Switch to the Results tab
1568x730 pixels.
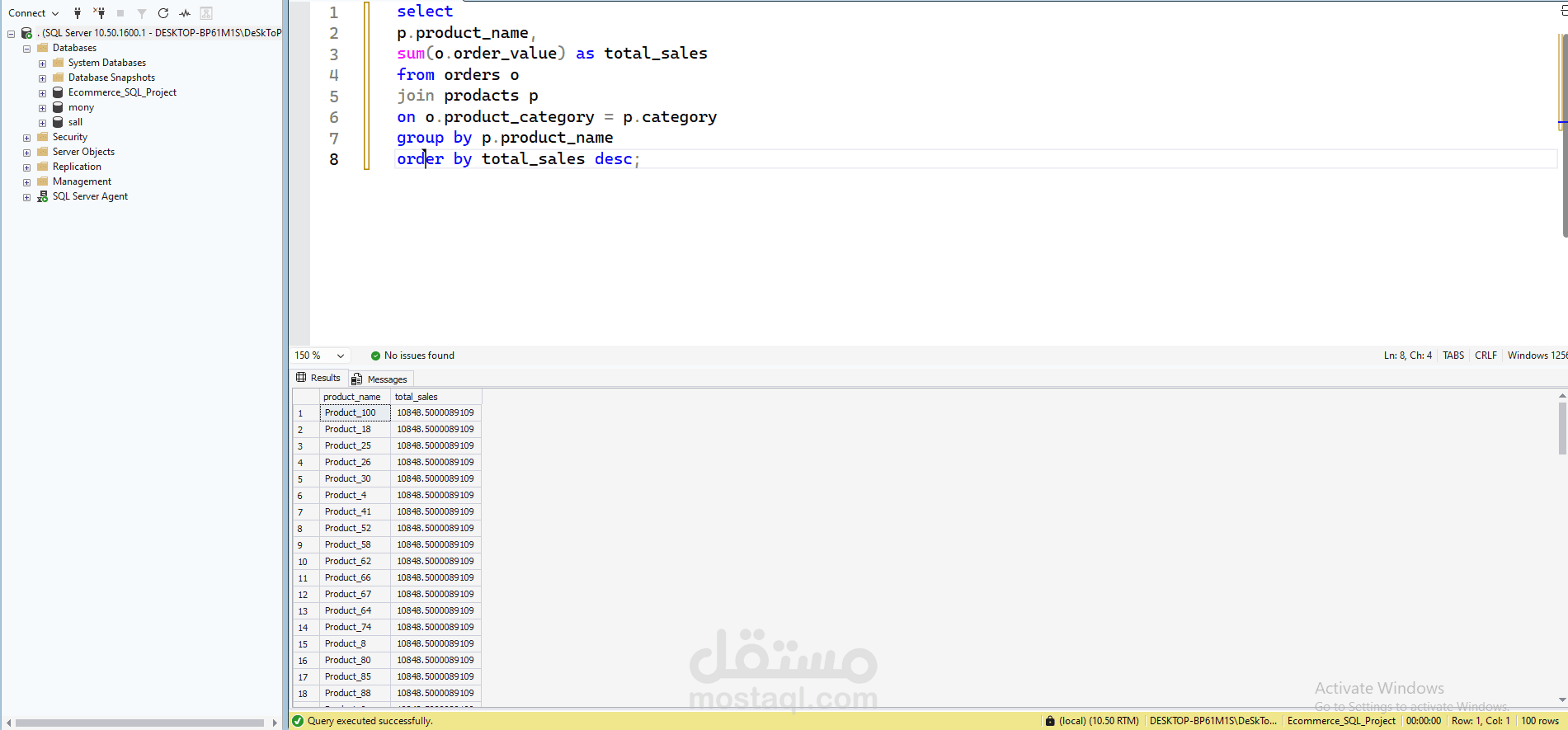[x=318, y=378]
